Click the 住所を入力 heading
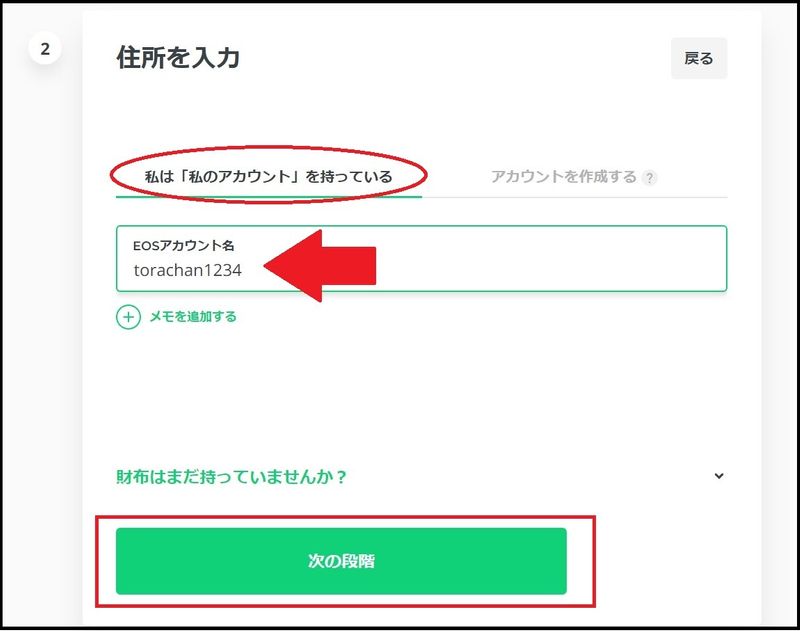This screenshot has width=800, height=631. 178,57
